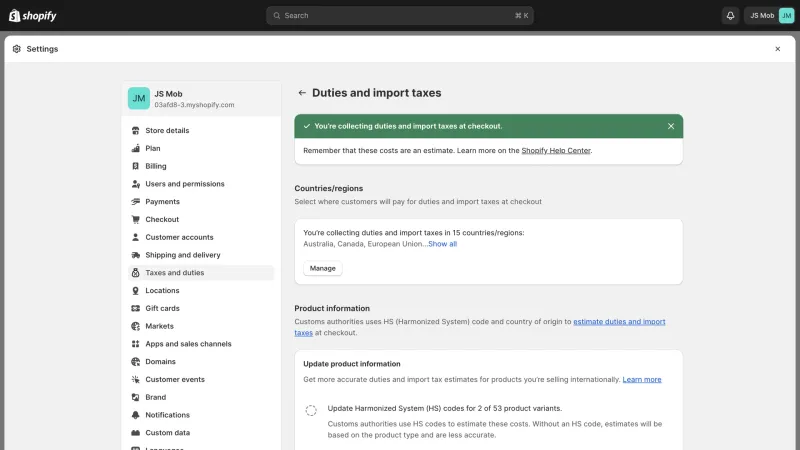This screenshot has width=800, height=450.
Task: Click the Markets globe icon
Action: point(135,326)
